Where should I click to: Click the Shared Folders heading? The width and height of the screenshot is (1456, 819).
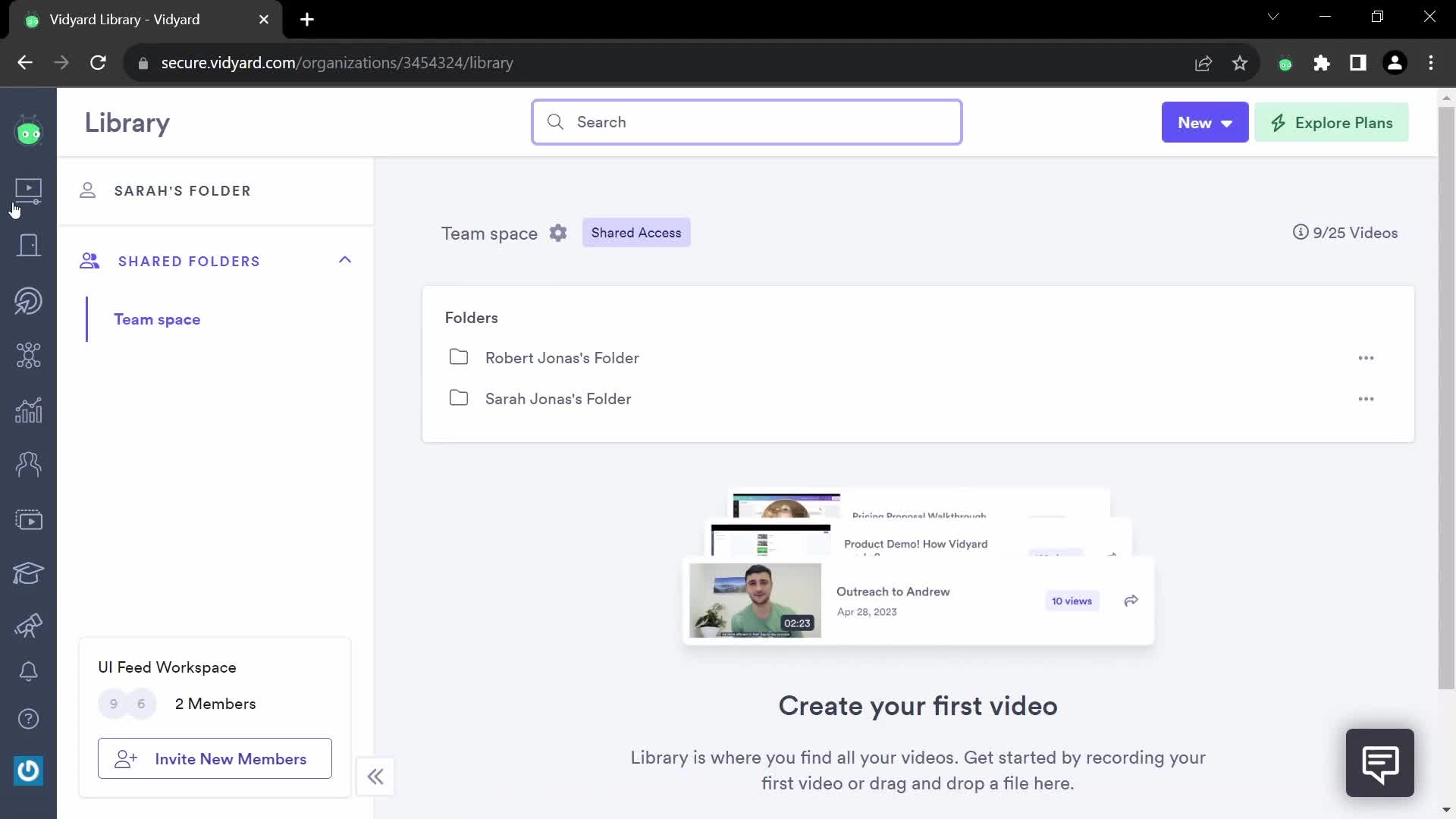tap(189, 262)
